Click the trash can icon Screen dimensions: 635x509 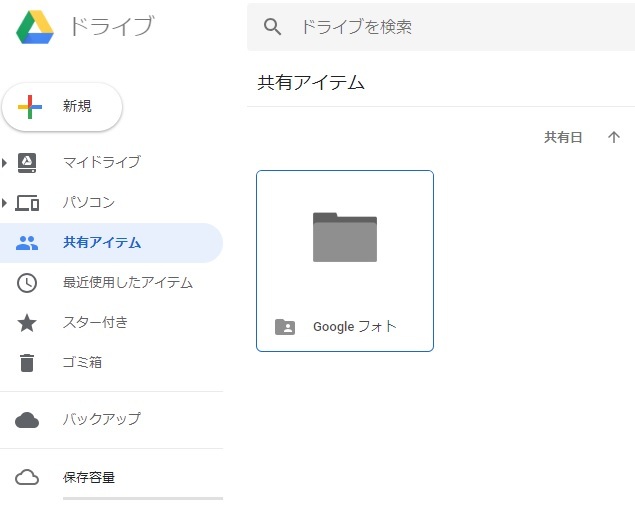click(x=28, y=363)
